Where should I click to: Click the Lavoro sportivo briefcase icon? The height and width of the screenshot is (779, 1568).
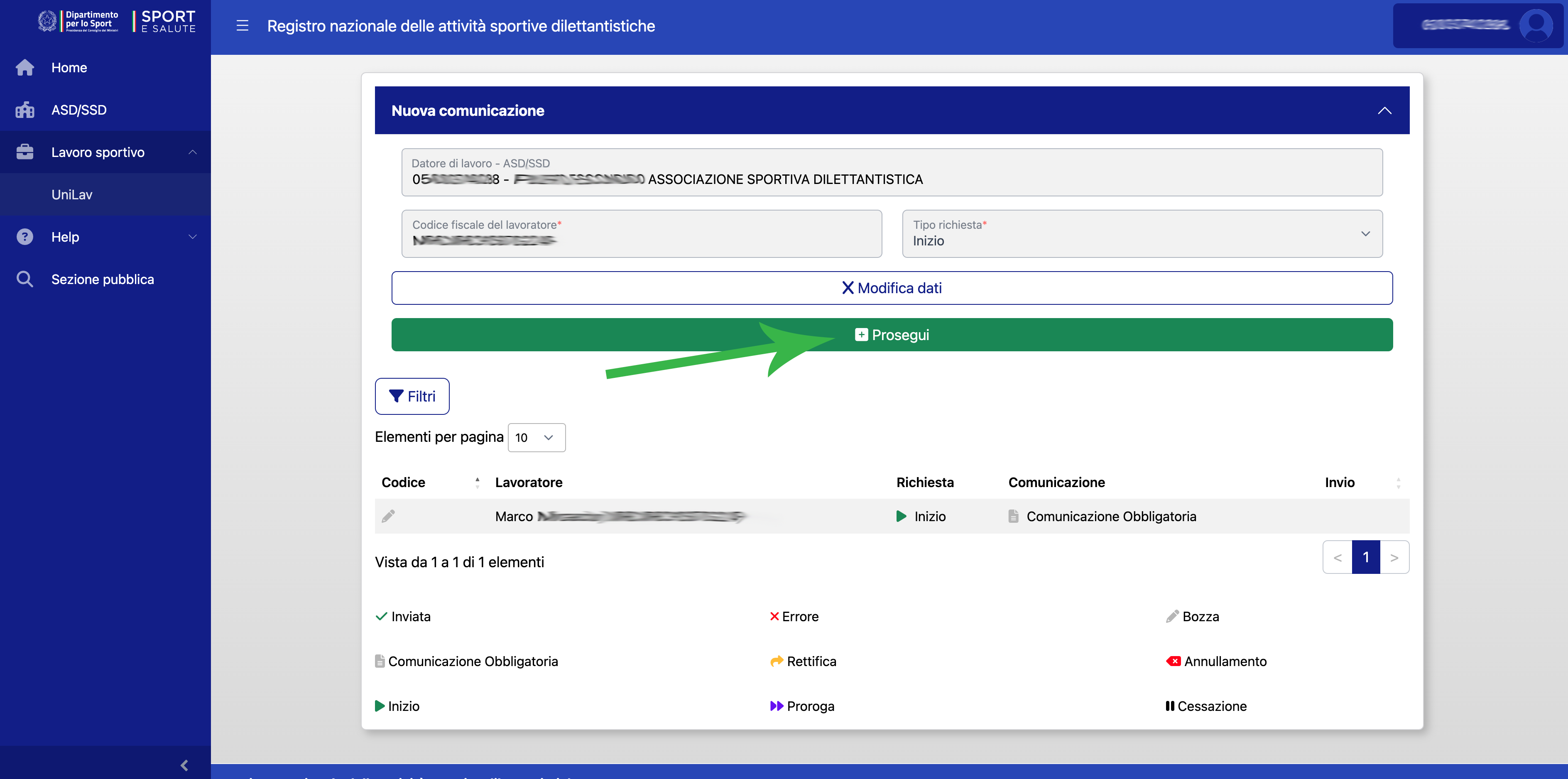[25, 152]
